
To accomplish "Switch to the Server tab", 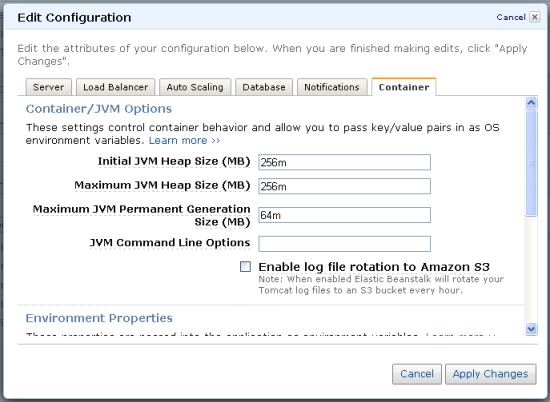I will coord(48,87).
